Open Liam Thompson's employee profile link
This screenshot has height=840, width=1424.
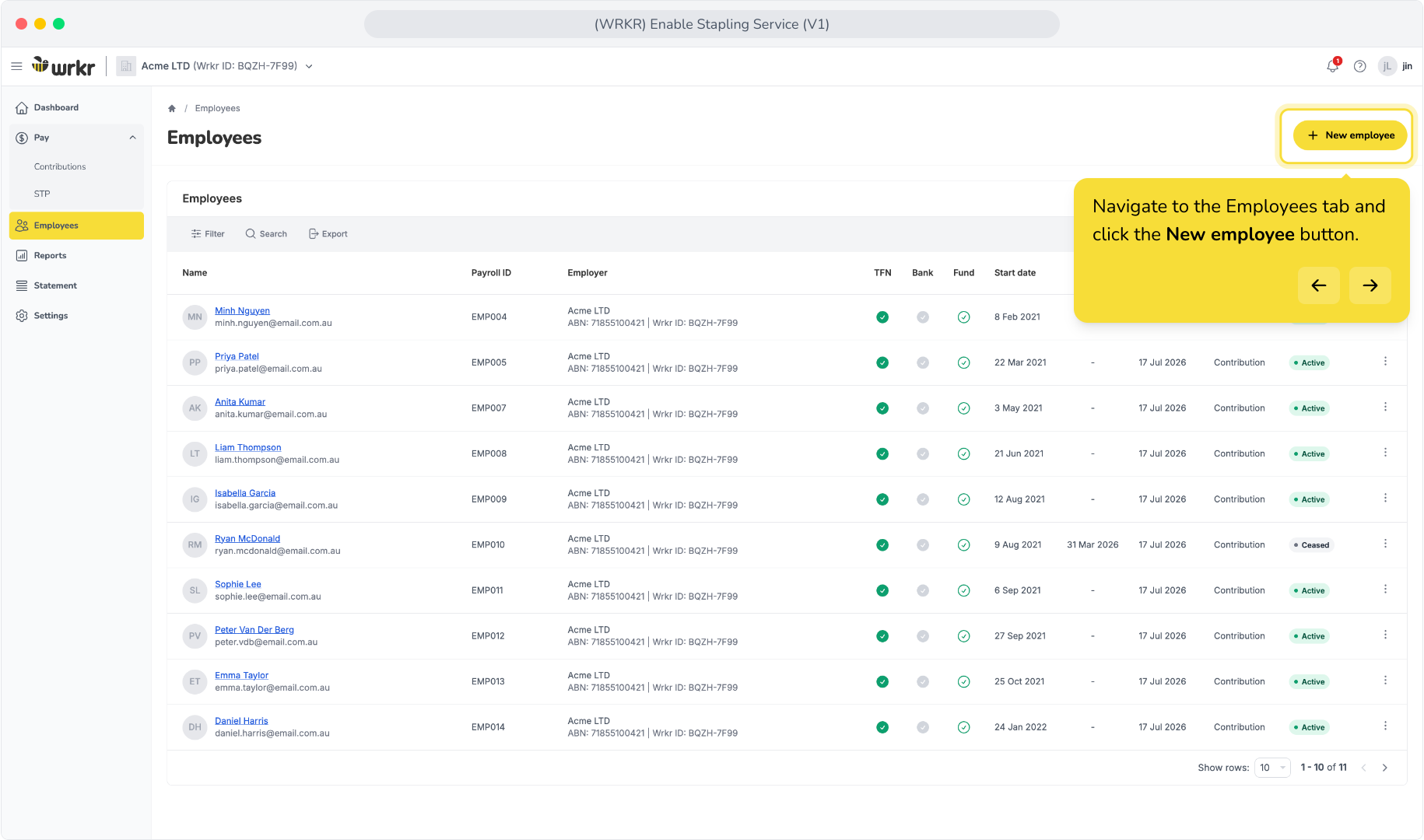248,447
